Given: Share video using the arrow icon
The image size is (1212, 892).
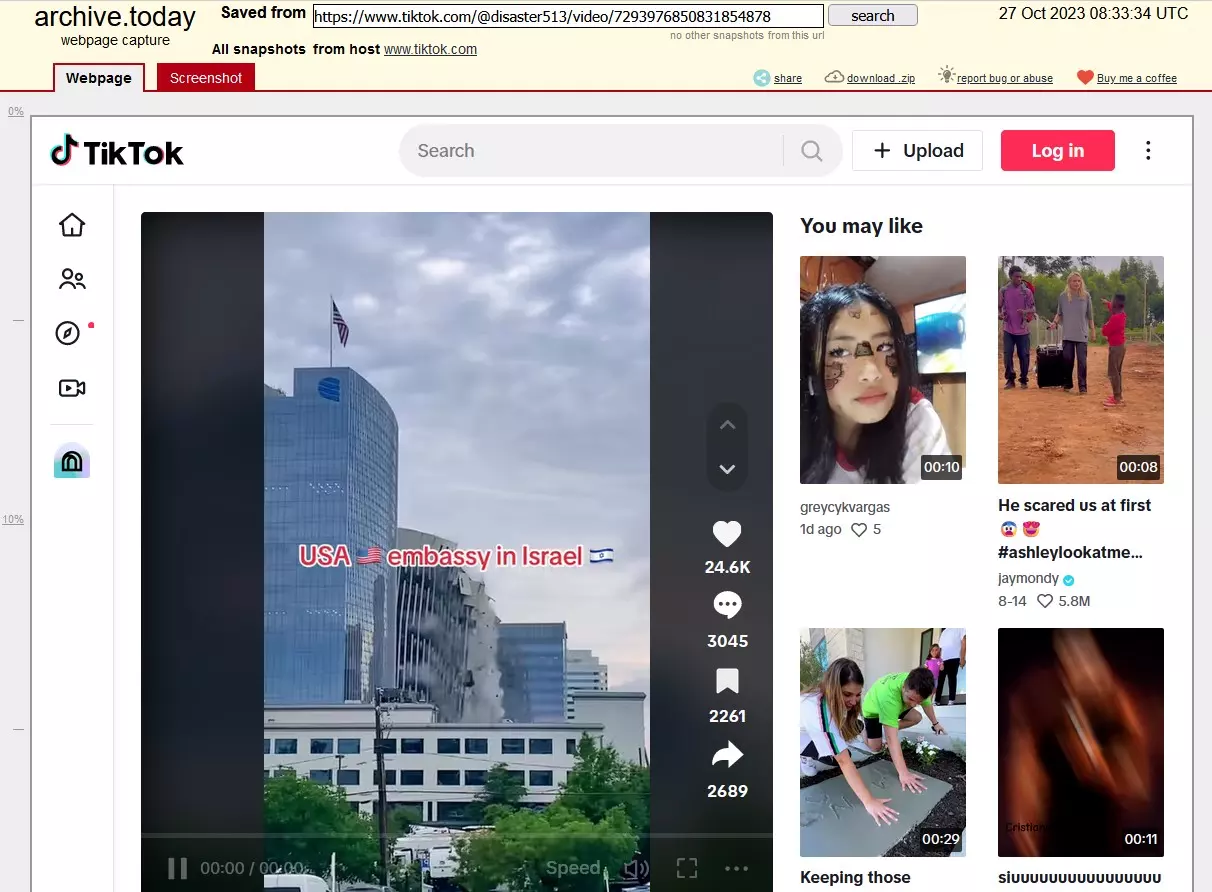Looking at the screenshot, I should [727, 755].
